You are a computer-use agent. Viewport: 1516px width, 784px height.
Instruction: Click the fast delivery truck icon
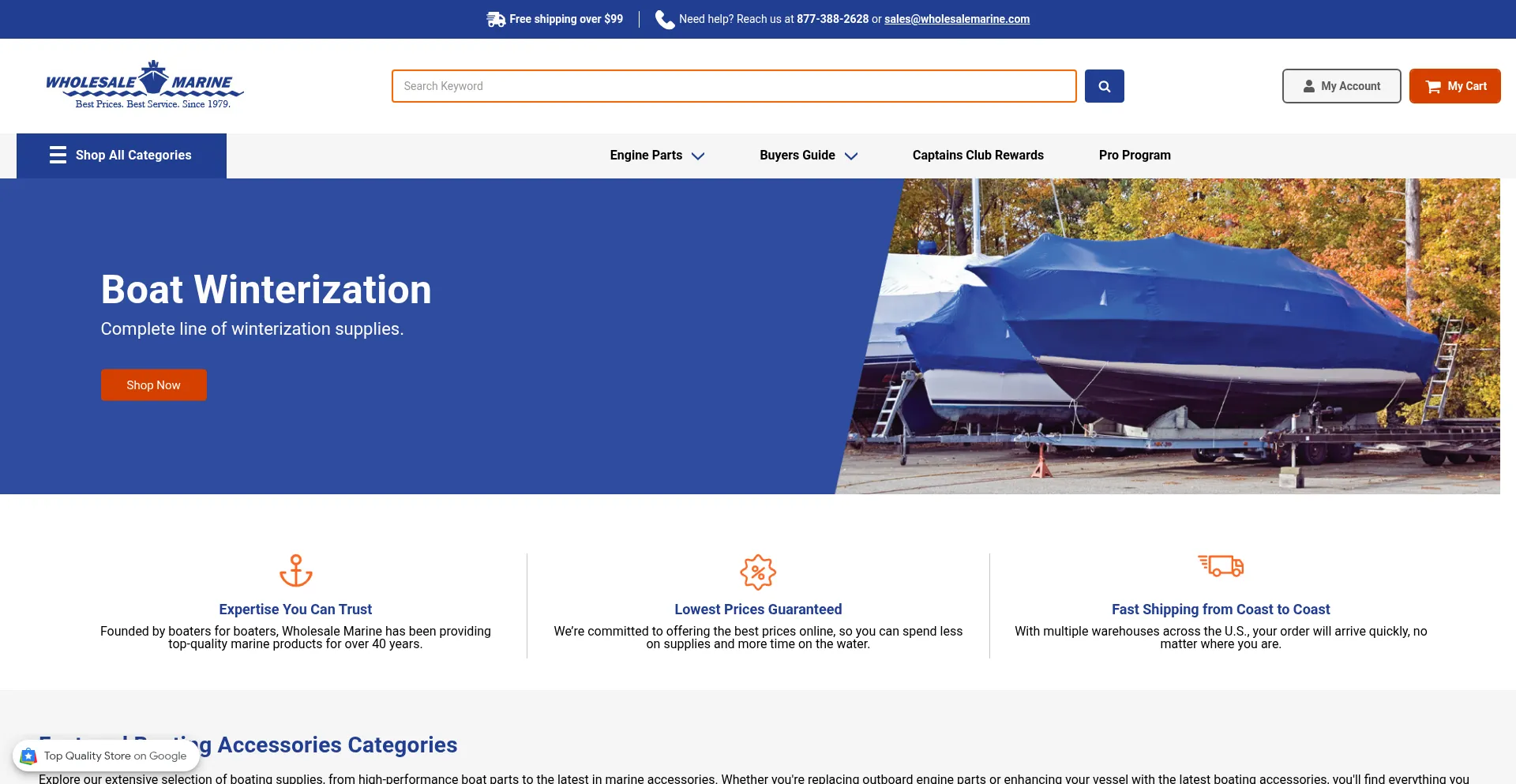tap(1221, 566)
